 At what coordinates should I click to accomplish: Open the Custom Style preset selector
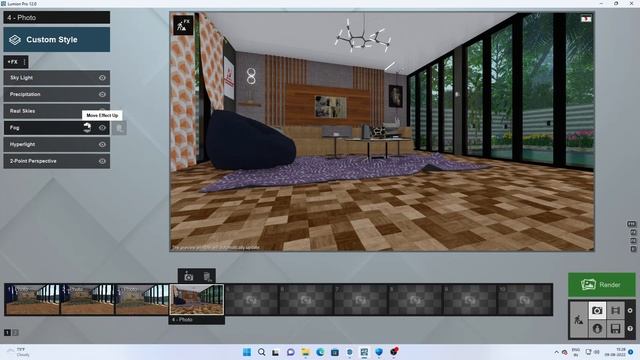click(57, 40)
